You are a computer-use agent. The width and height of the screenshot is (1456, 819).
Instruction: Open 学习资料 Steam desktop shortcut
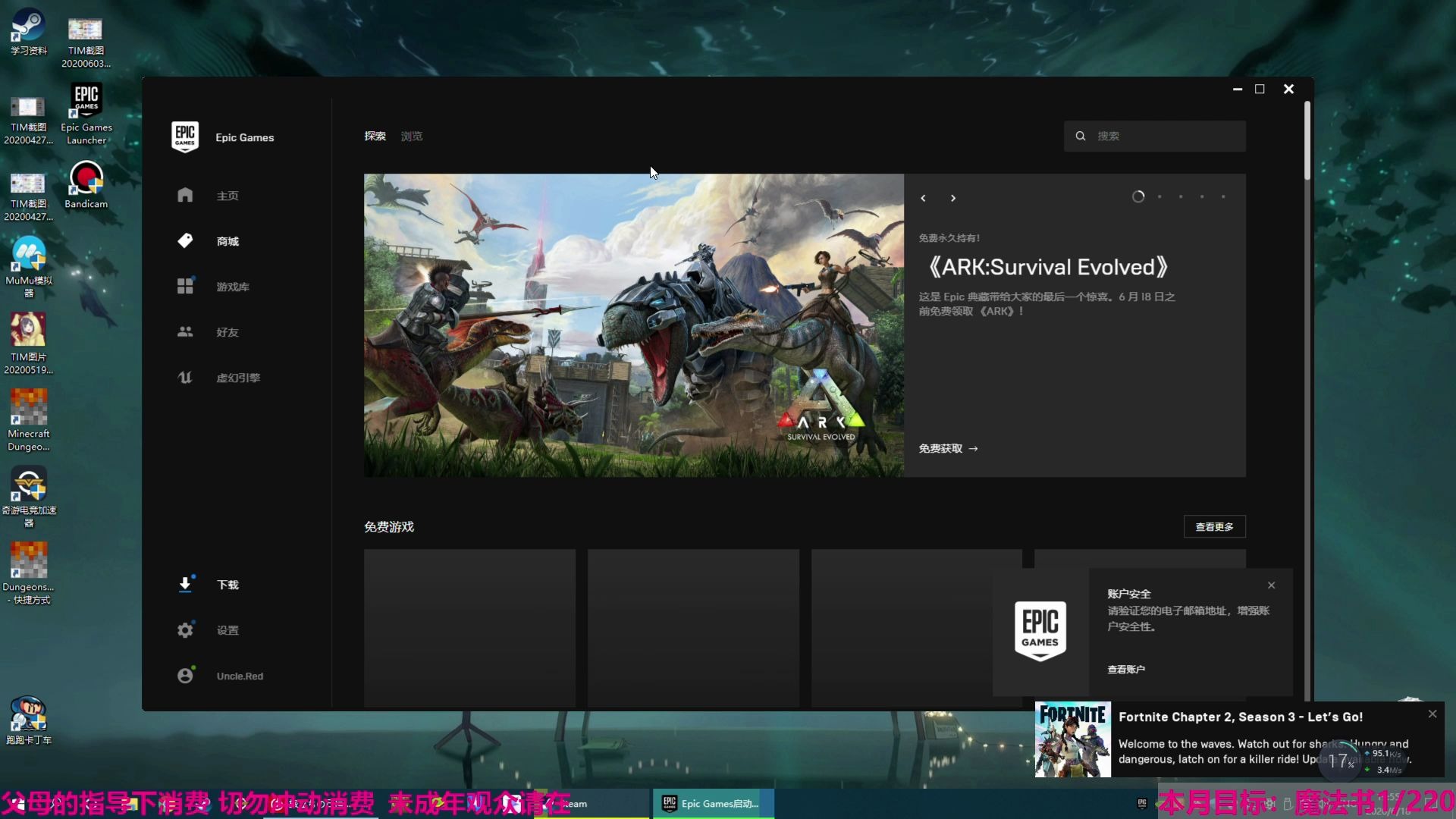(29, 32)
